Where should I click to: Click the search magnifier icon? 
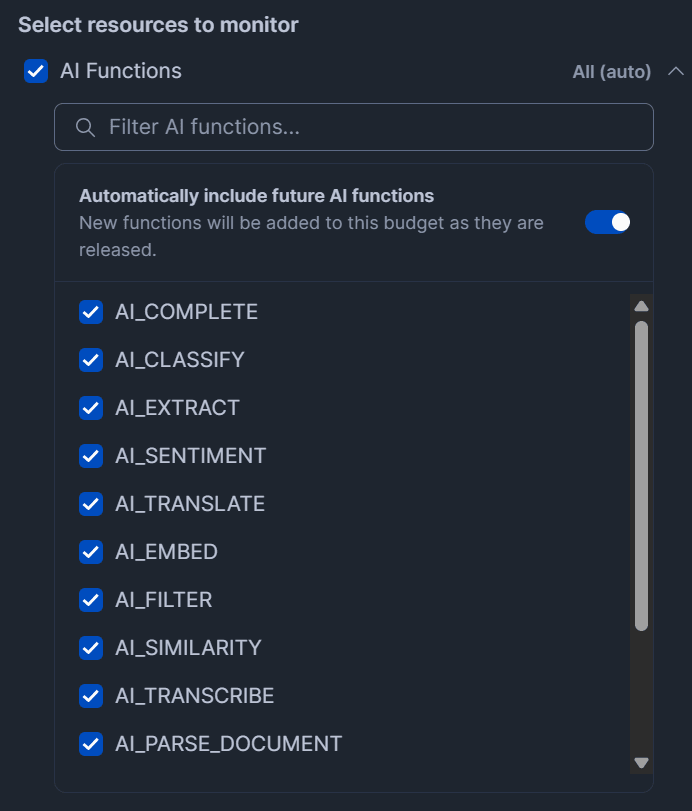[86, 127]
